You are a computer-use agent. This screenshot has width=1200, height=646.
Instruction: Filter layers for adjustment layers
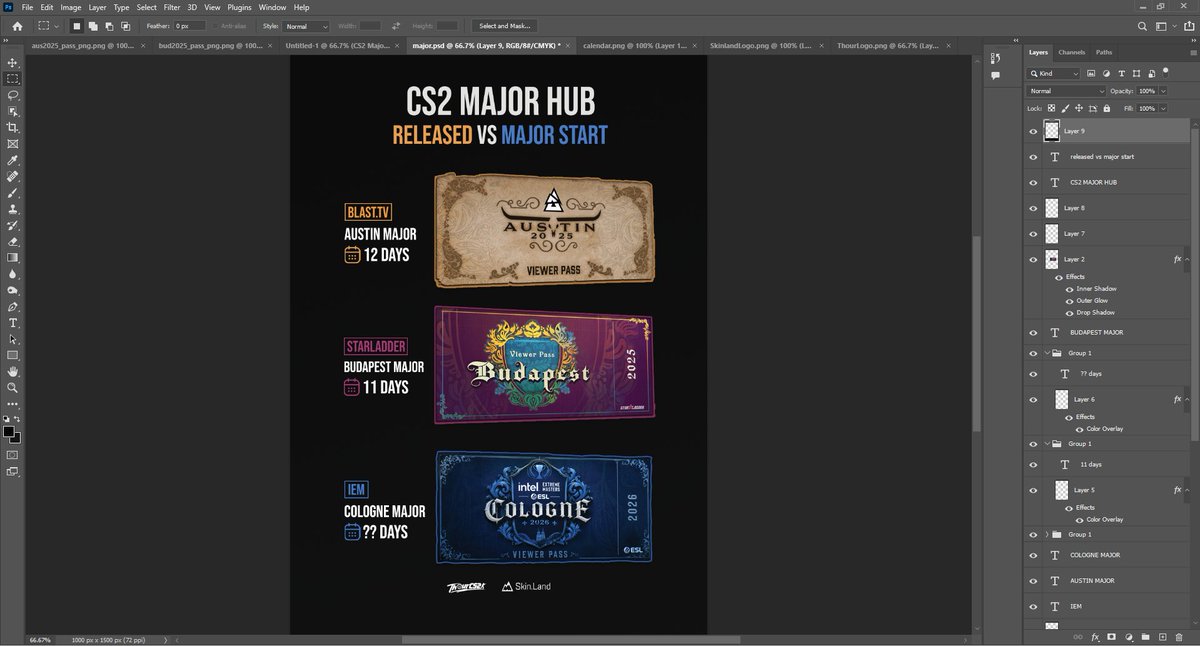click(x=1106, y=73)
